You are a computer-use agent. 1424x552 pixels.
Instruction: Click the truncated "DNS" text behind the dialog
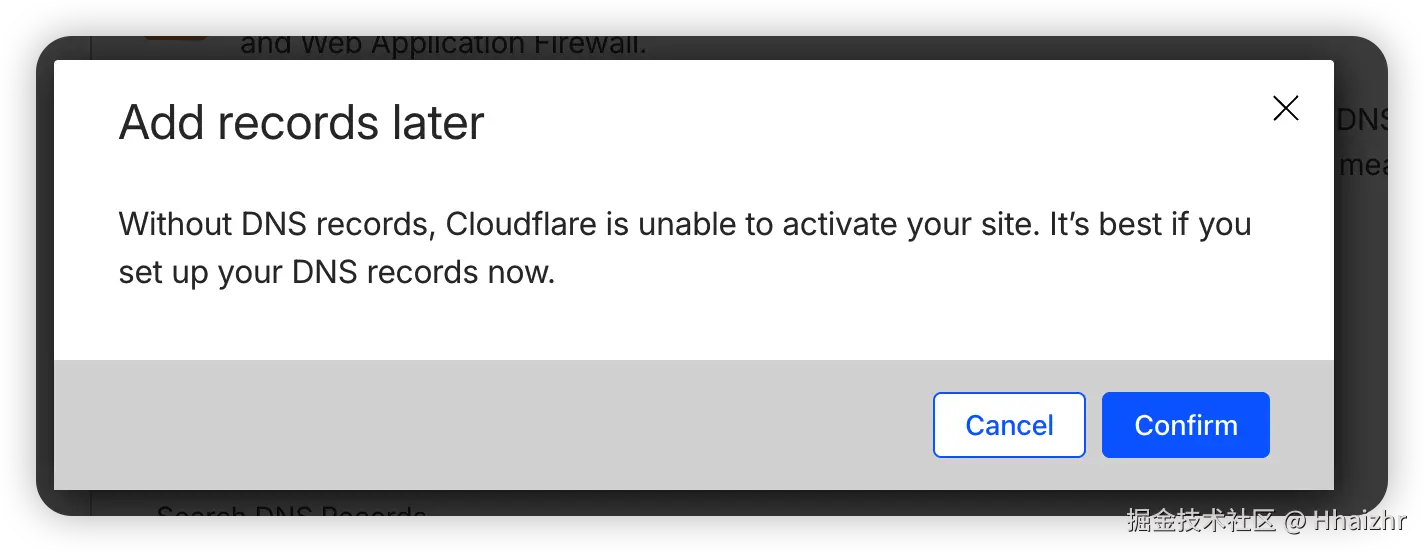point(1361,120)
